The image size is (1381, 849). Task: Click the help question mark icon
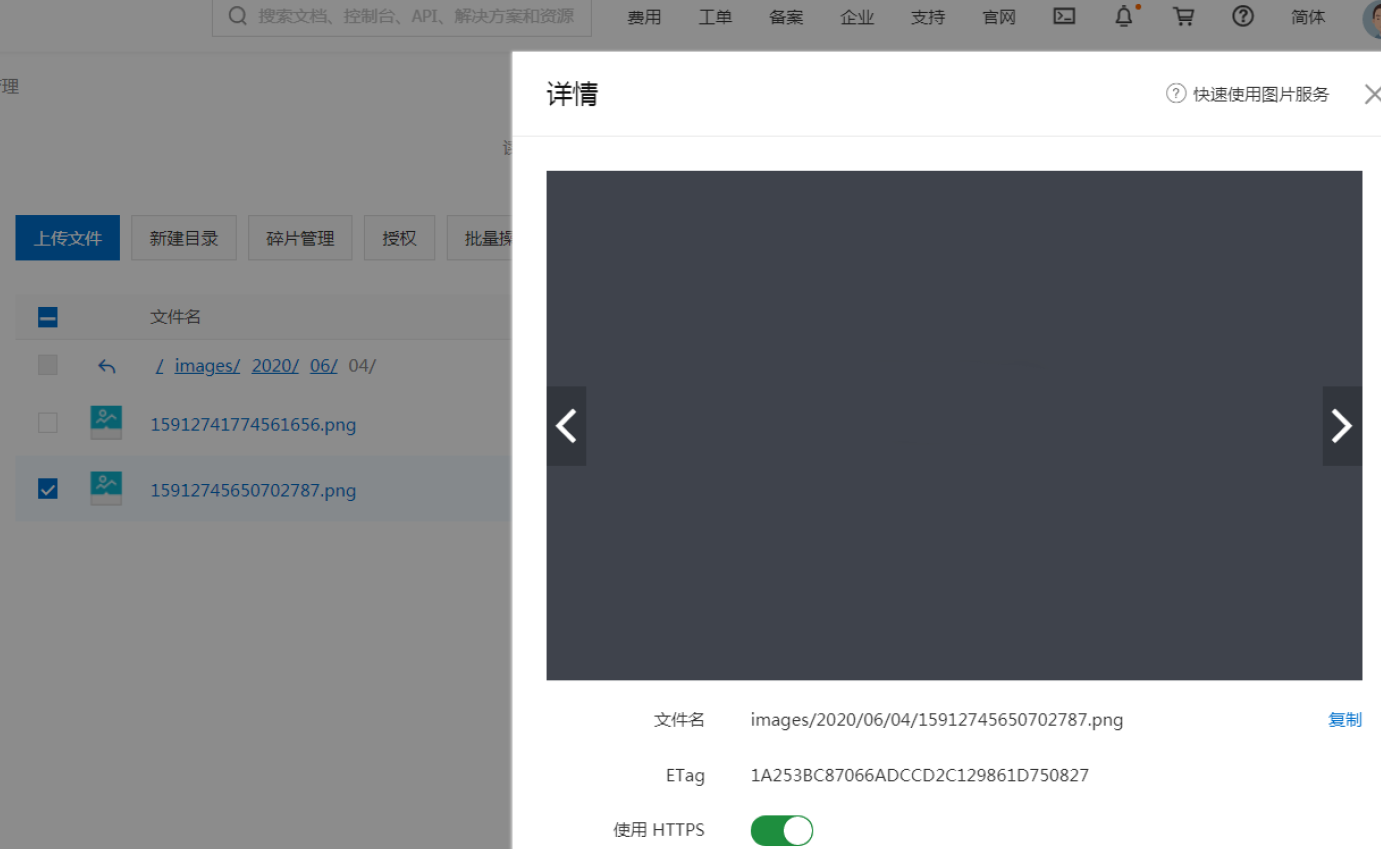coord(1243,16)
